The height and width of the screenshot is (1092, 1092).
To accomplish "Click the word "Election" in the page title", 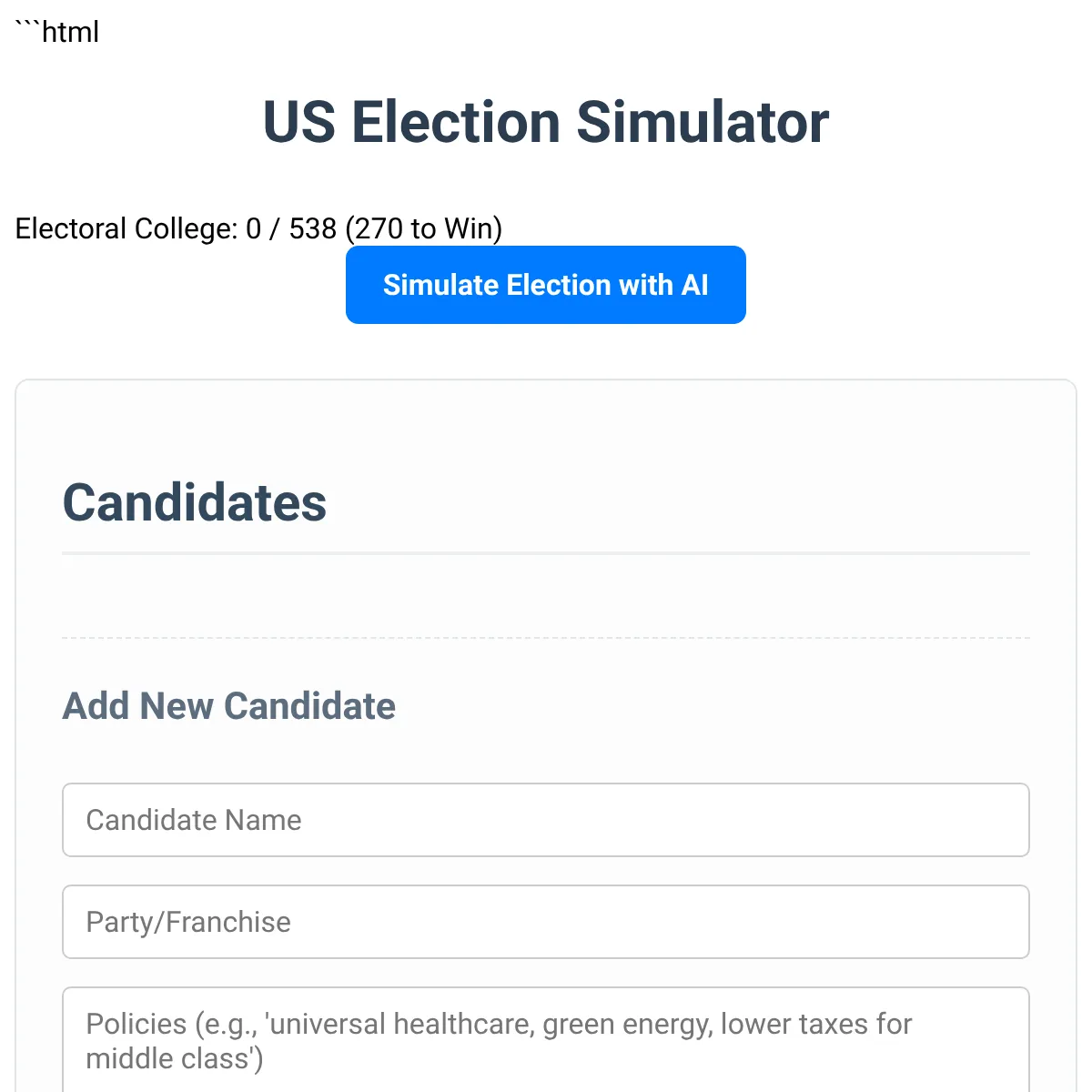I will coord(456,122).
